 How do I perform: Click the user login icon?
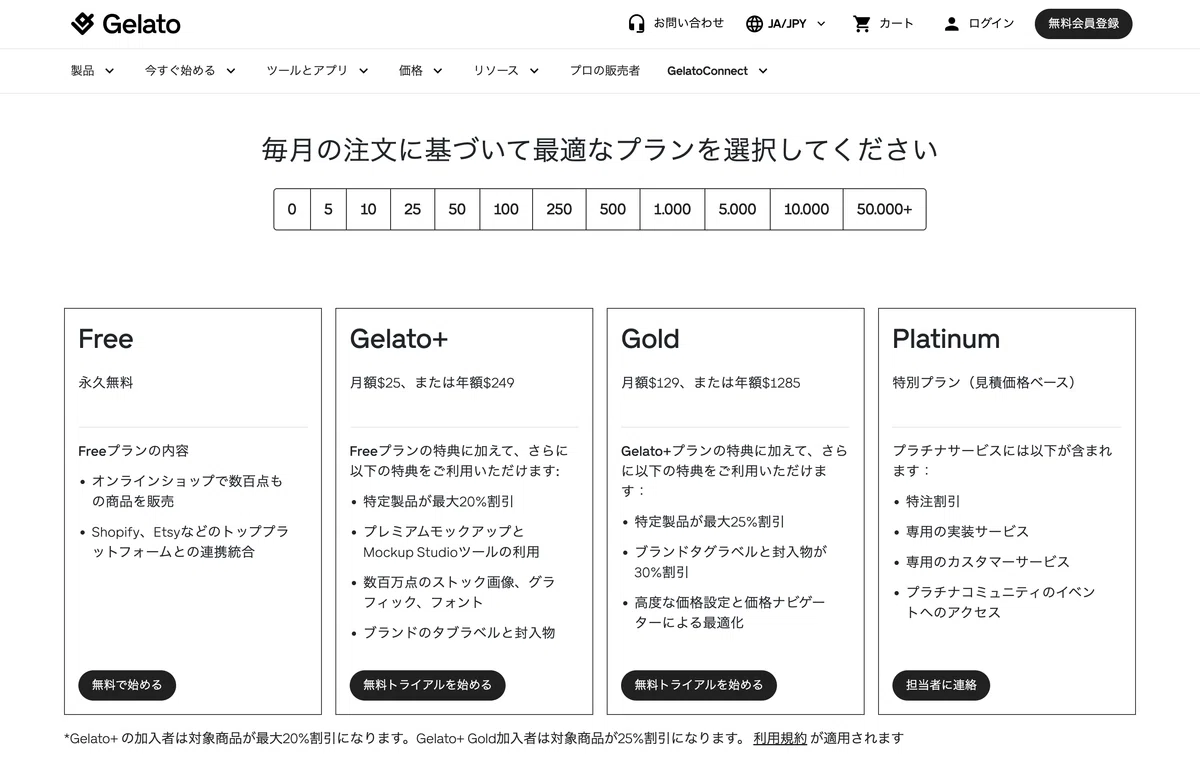(951, 23)
